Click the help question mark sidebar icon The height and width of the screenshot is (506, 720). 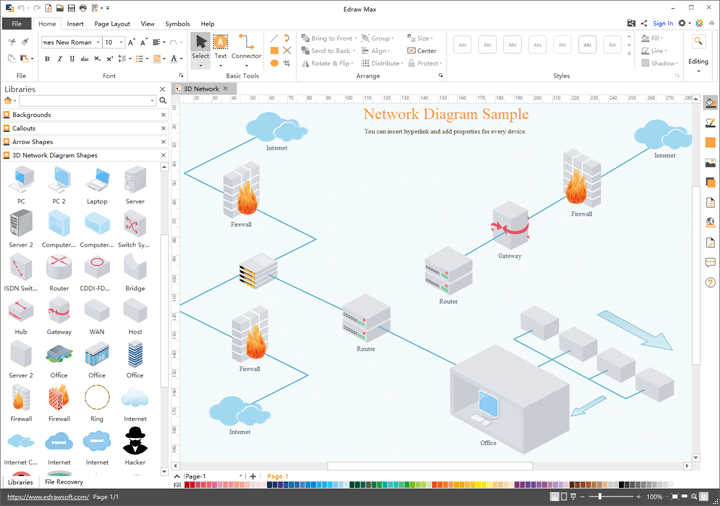click(710, 282)
